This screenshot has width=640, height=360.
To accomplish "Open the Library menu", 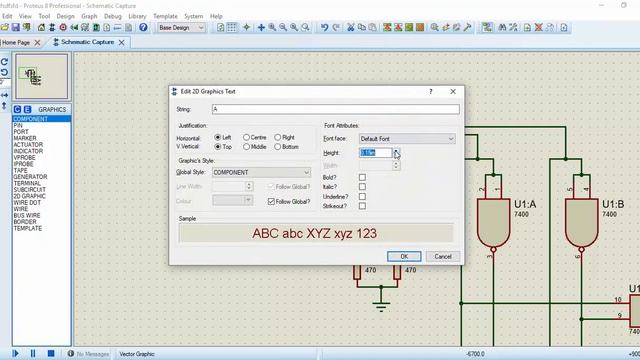I will 137,16.
